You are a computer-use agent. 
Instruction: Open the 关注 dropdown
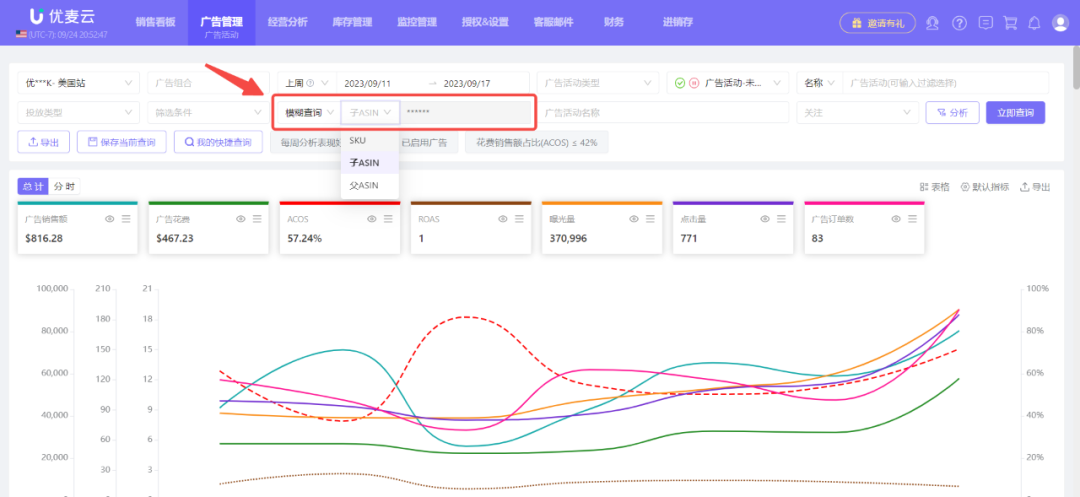(857, 113)
